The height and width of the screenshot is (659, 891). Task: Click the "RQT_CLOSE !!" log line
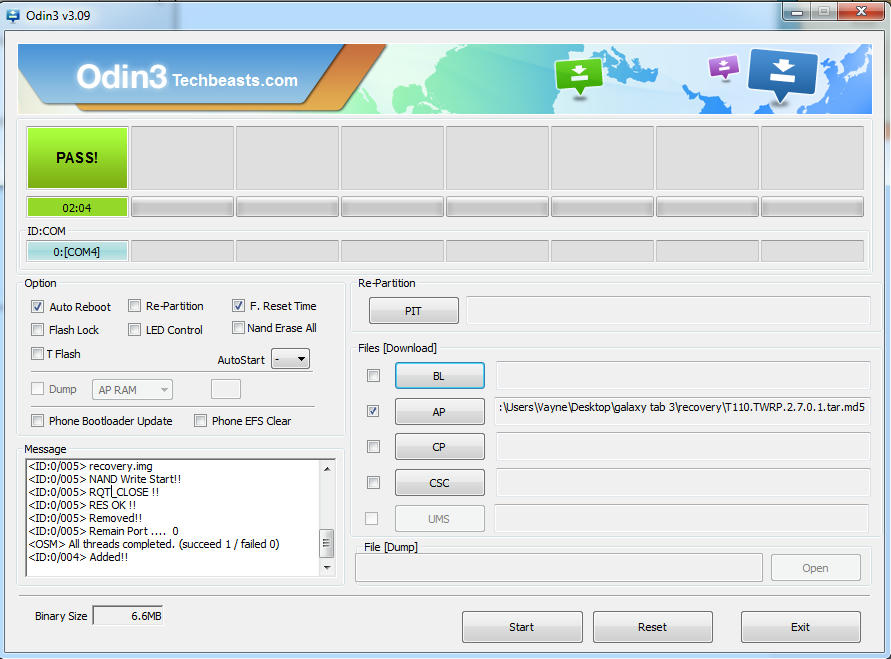click(x=94, y=492)
